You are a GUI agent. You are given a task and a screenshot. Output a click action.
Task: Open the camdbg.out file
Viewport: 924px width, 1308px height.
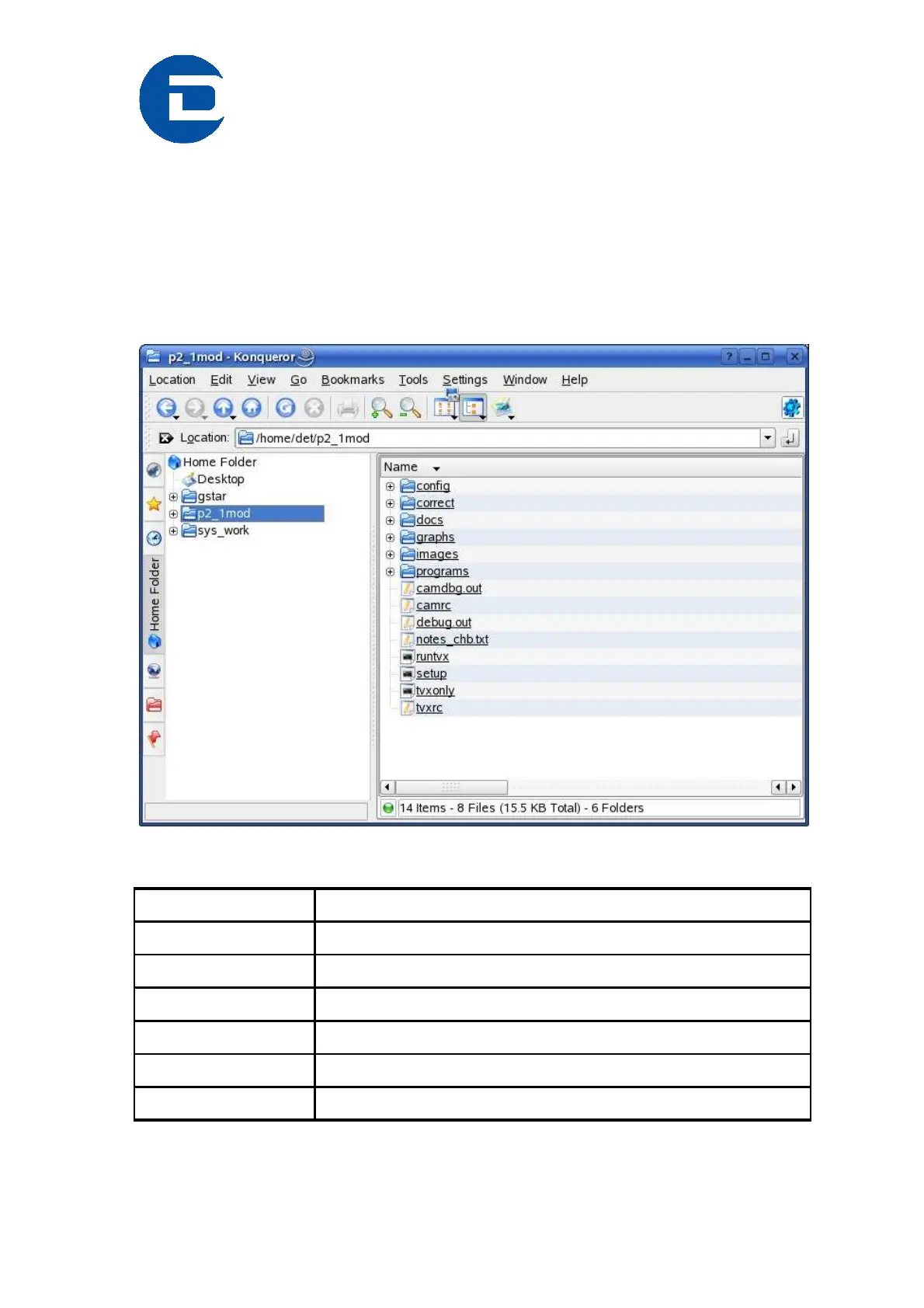click(449, 589)
